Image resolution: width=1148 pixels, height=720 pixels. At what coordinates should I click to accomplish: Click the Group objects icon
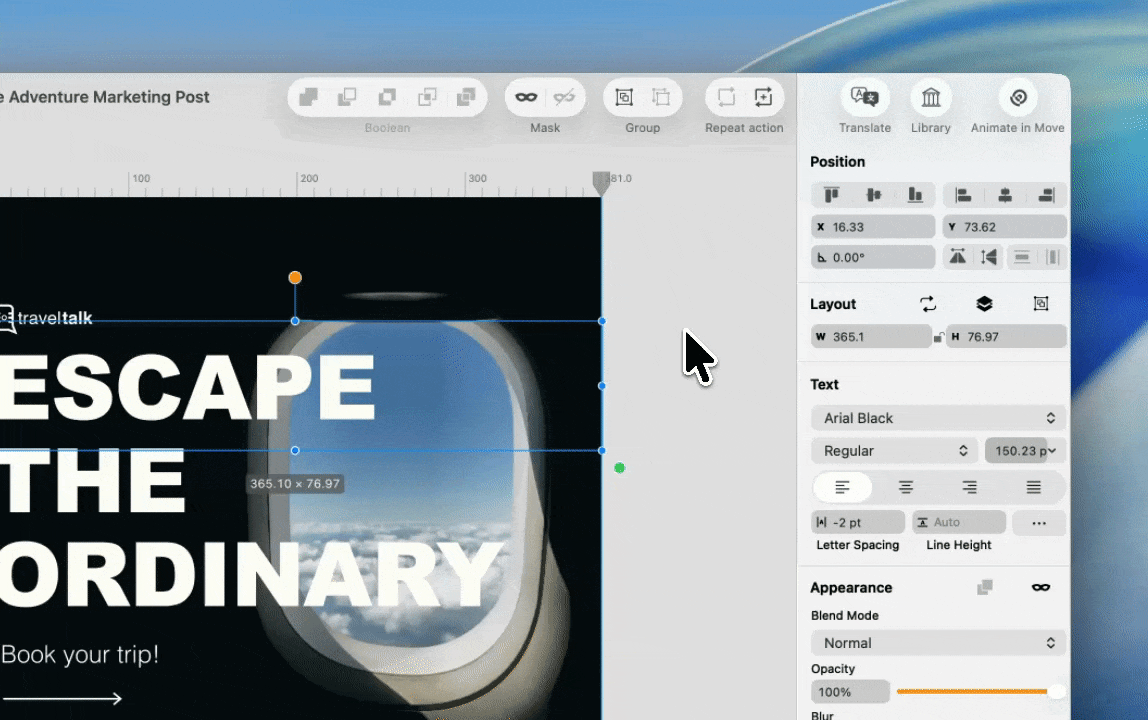tap(624, 97)
